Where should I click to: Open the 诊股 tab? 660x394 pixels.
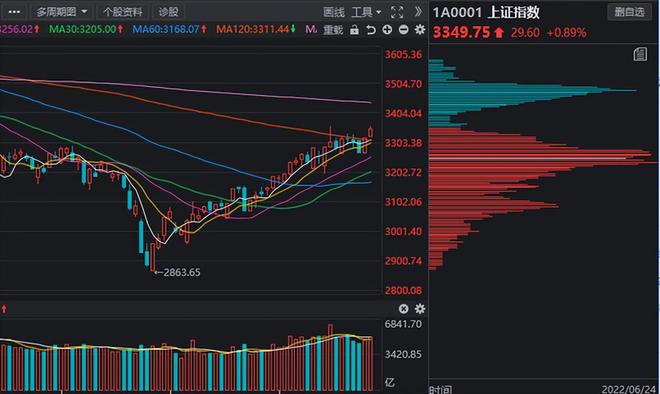pyautogui.click(x=168, y=12)
